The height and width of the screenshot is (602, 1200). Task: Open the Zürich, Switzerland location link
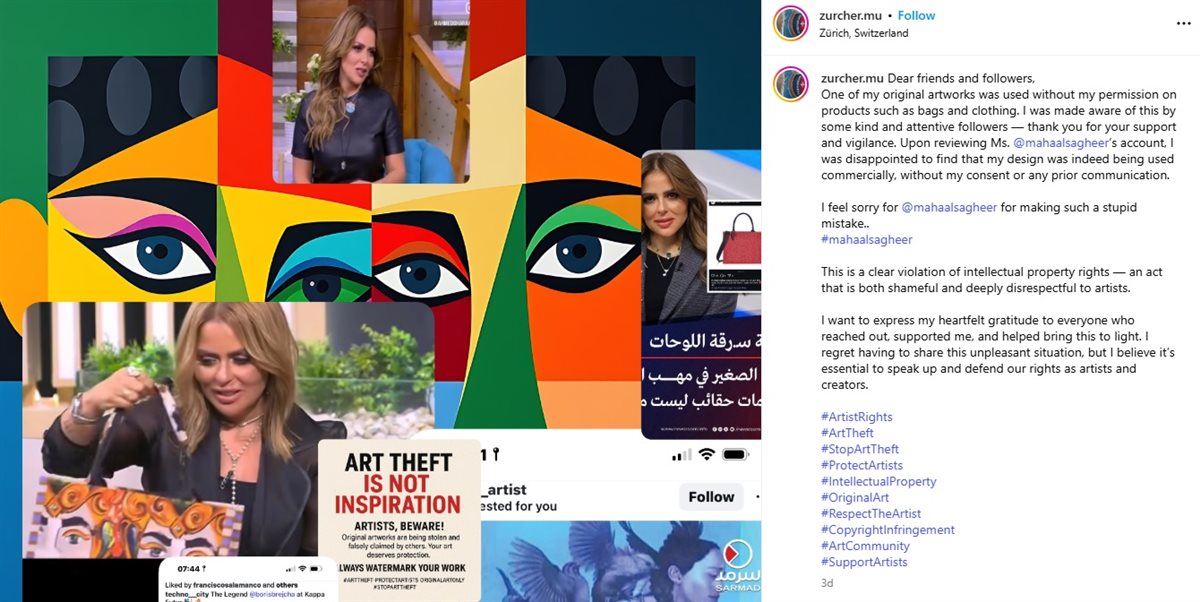(x=864, y=33)
